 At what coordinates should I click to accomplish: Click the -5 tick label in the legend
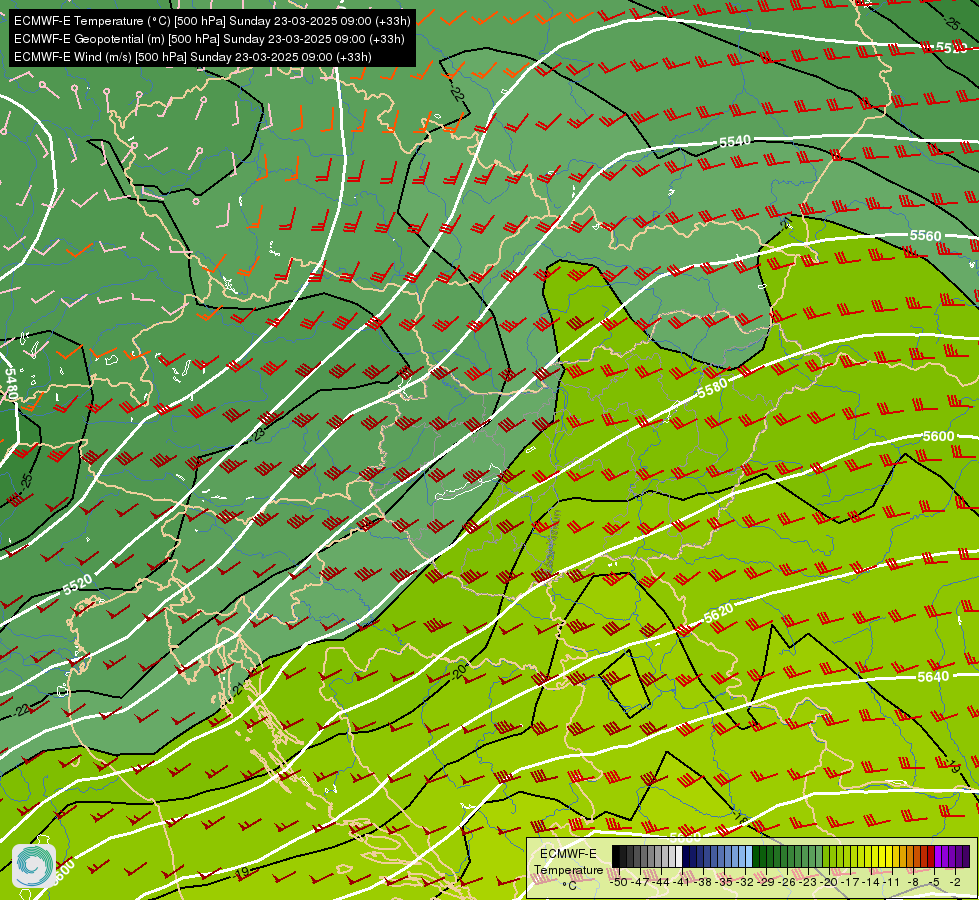click(x=935, y=882)
